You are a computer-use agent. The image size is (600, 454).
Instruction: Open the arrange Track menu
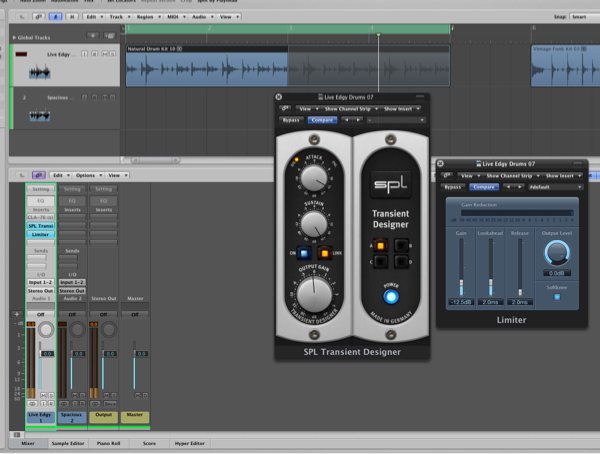pyautogui.click(x=119, y=17)
